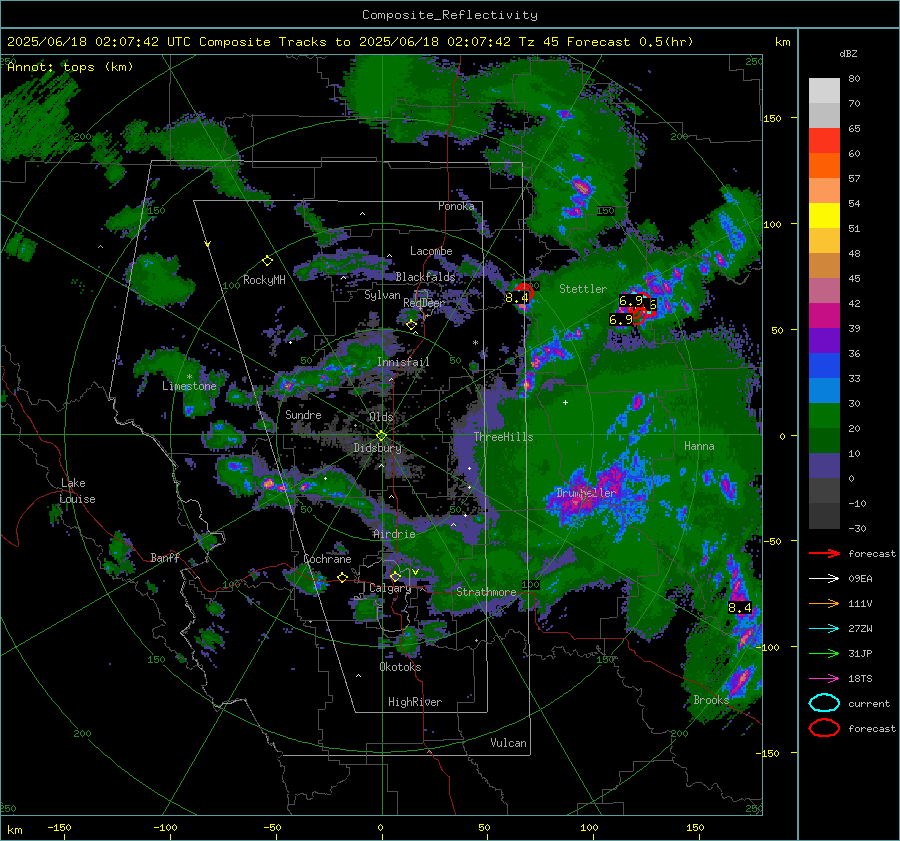Click the yellow diamond marker near Cochrane
900x841 pixels.
pos(342,577)
